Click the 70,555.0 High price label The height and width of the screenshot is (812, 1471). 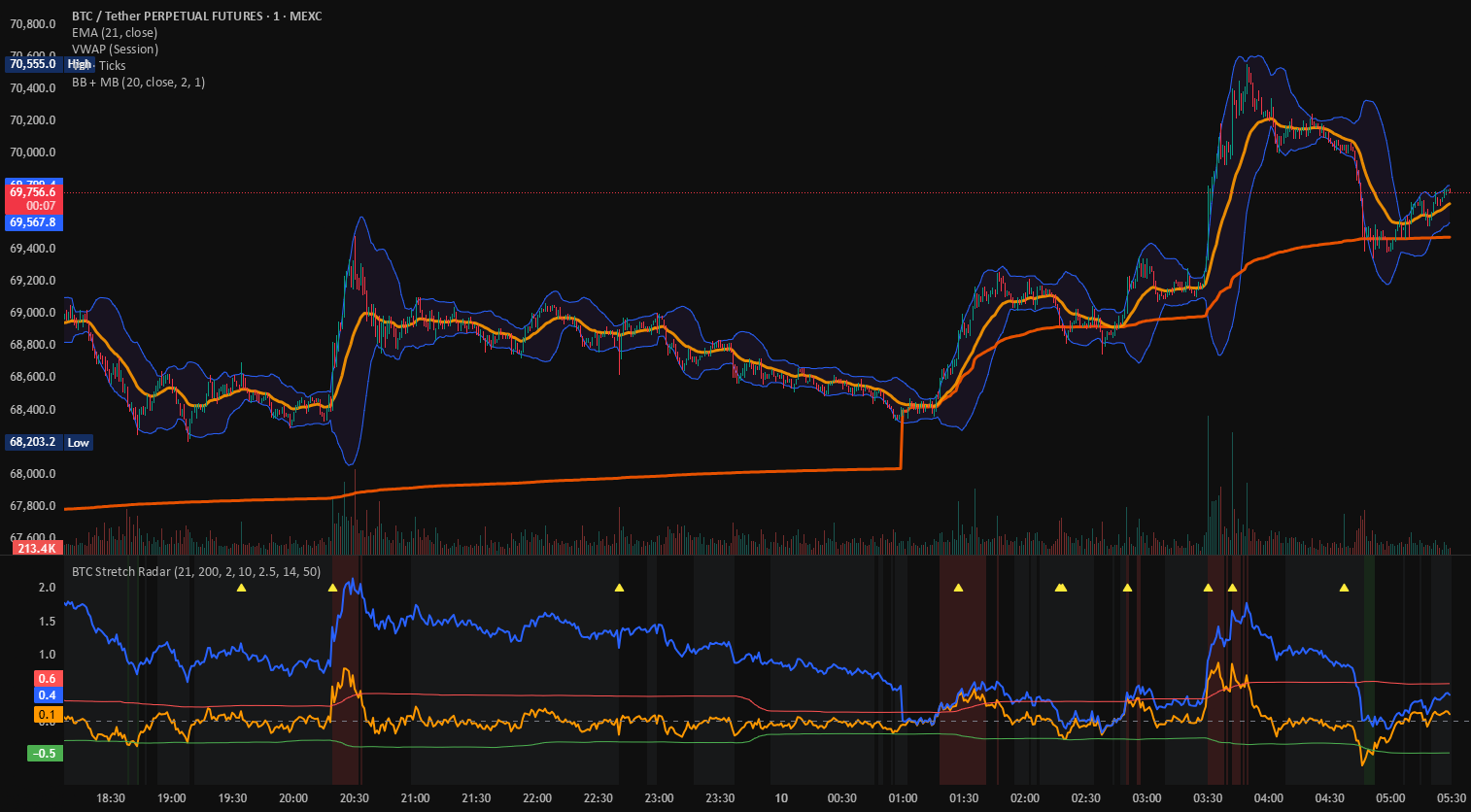(49, 64)
